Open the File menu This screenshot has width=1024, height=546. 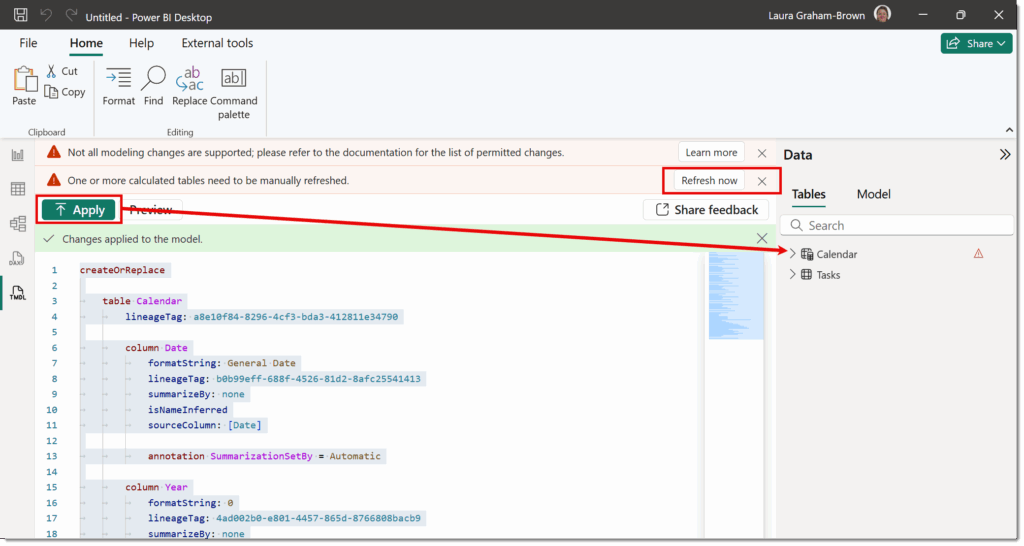coord(28,43)
